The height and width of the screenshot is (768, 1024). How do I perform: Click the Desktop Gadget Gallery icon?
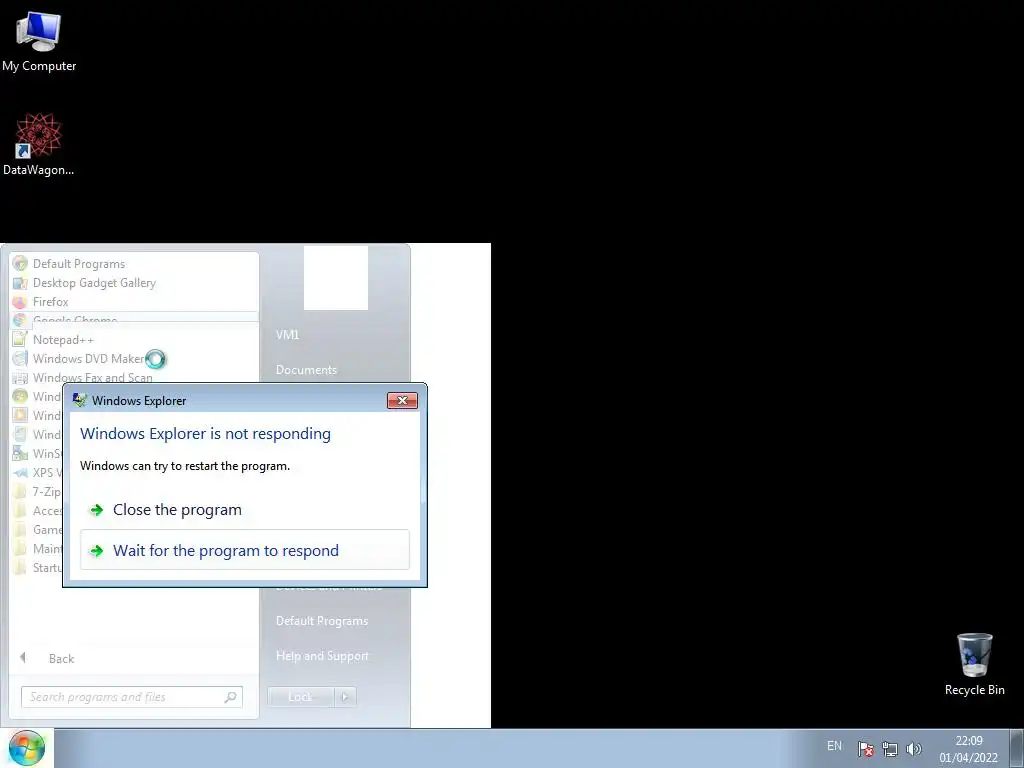[20, 283]
